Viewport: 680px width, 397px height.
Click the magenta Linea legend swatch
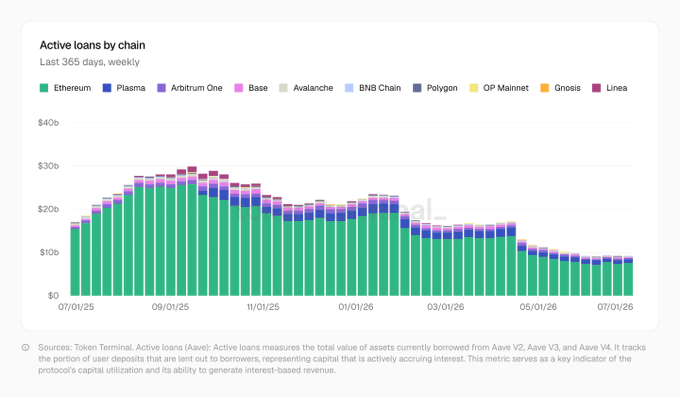[x=596, y=88]
